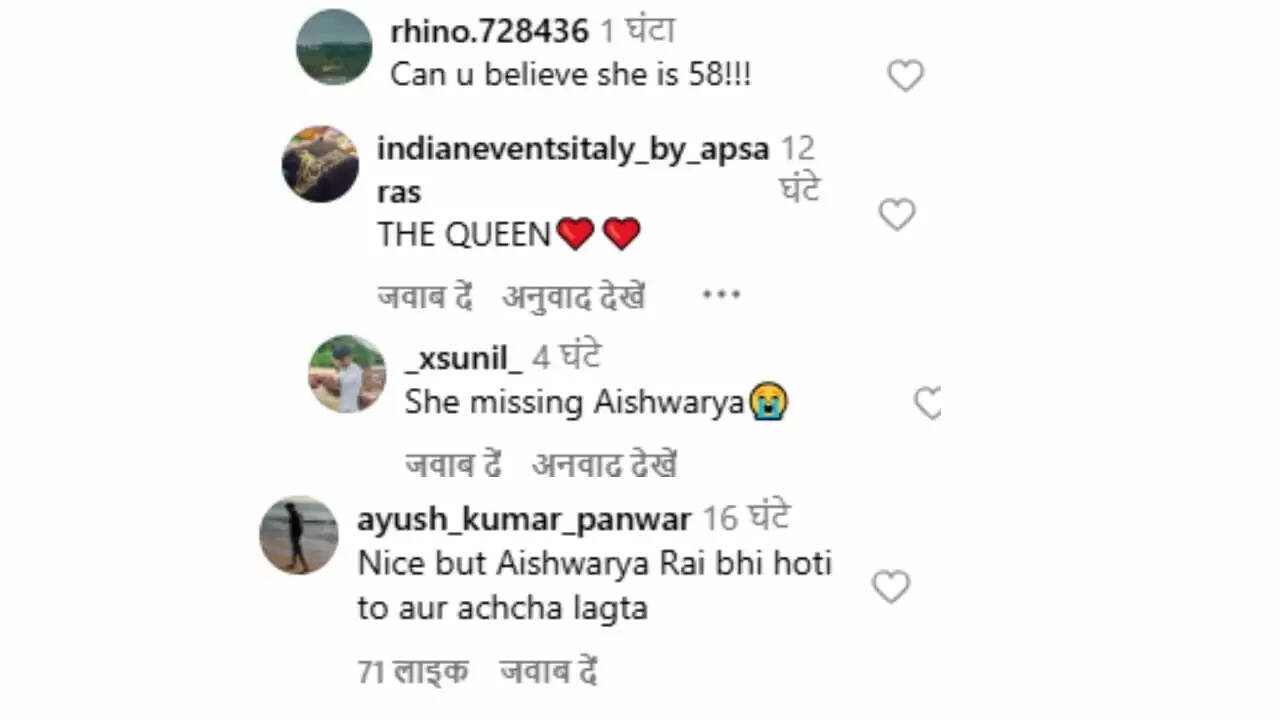Reply to _xsunil_'s comment via जवाब दें
The width and height of the screenshot is (1280, 720).
tap(453, 465)
